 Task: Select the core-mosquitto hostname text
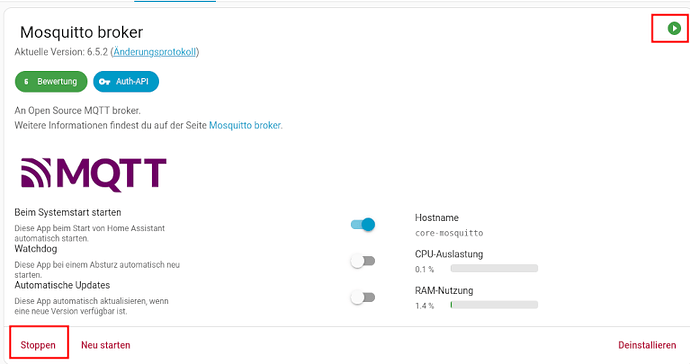[x=449, y=233]
